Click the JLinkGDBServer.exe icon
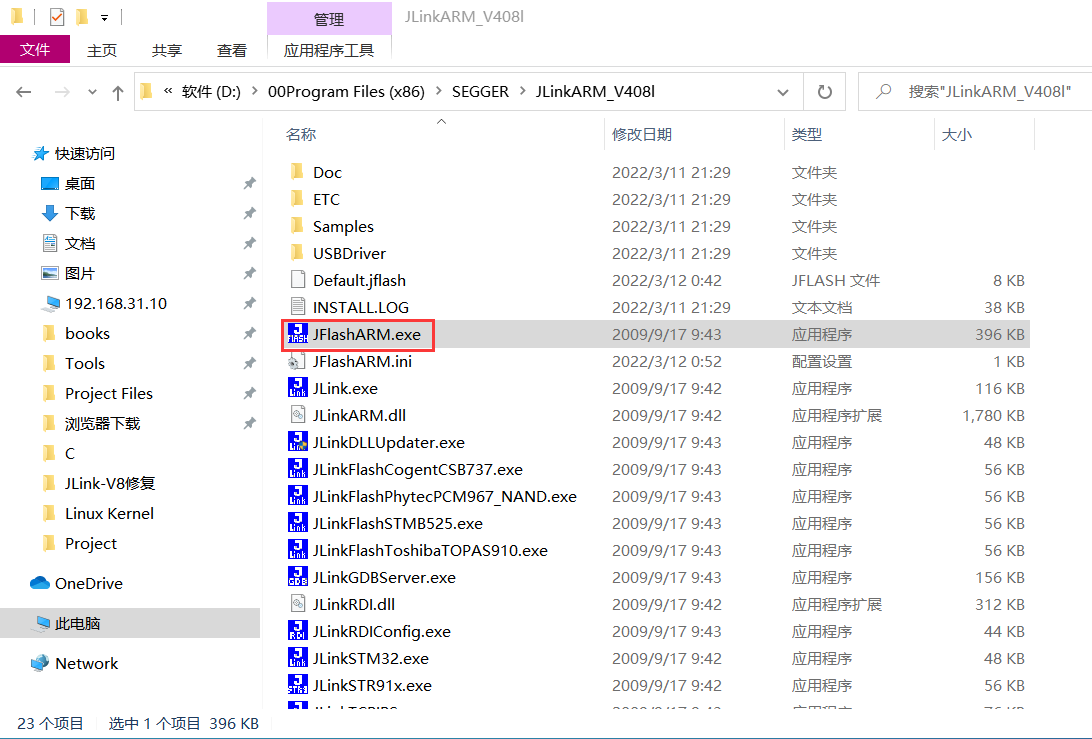Screen dimensions: 1092x739 pos(297,577)
